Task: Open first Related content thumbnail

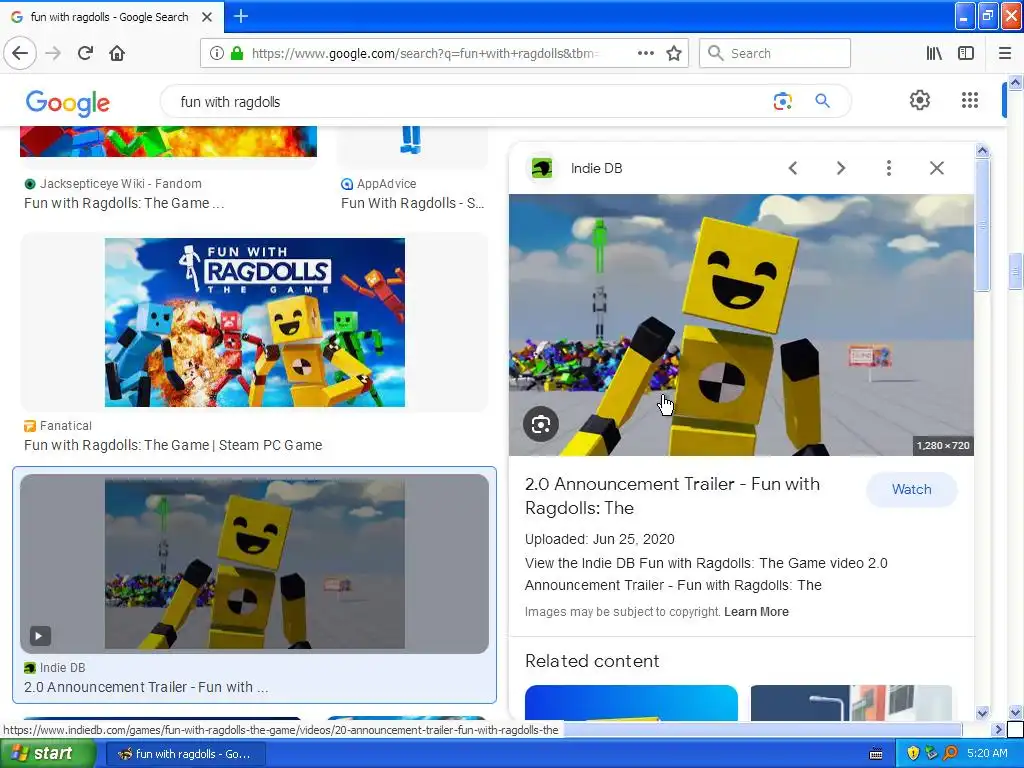Action: (x=631, y=703)
